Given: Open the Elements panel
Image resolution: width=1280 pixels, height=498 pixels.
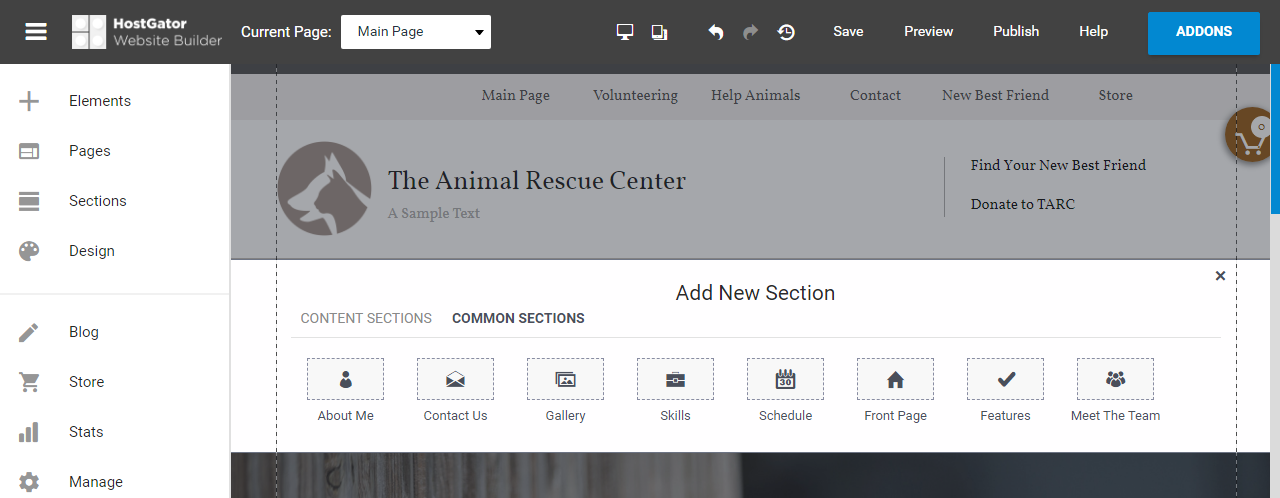Looking at the screenshot, I should point(99,101).
